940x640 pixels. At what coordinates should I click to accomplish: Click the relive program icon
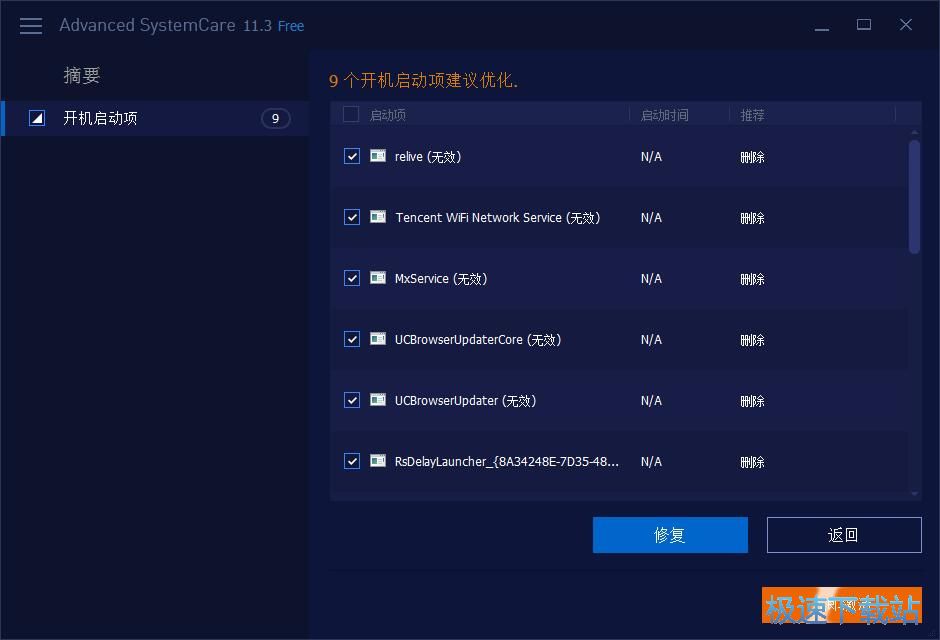[377, 156]
